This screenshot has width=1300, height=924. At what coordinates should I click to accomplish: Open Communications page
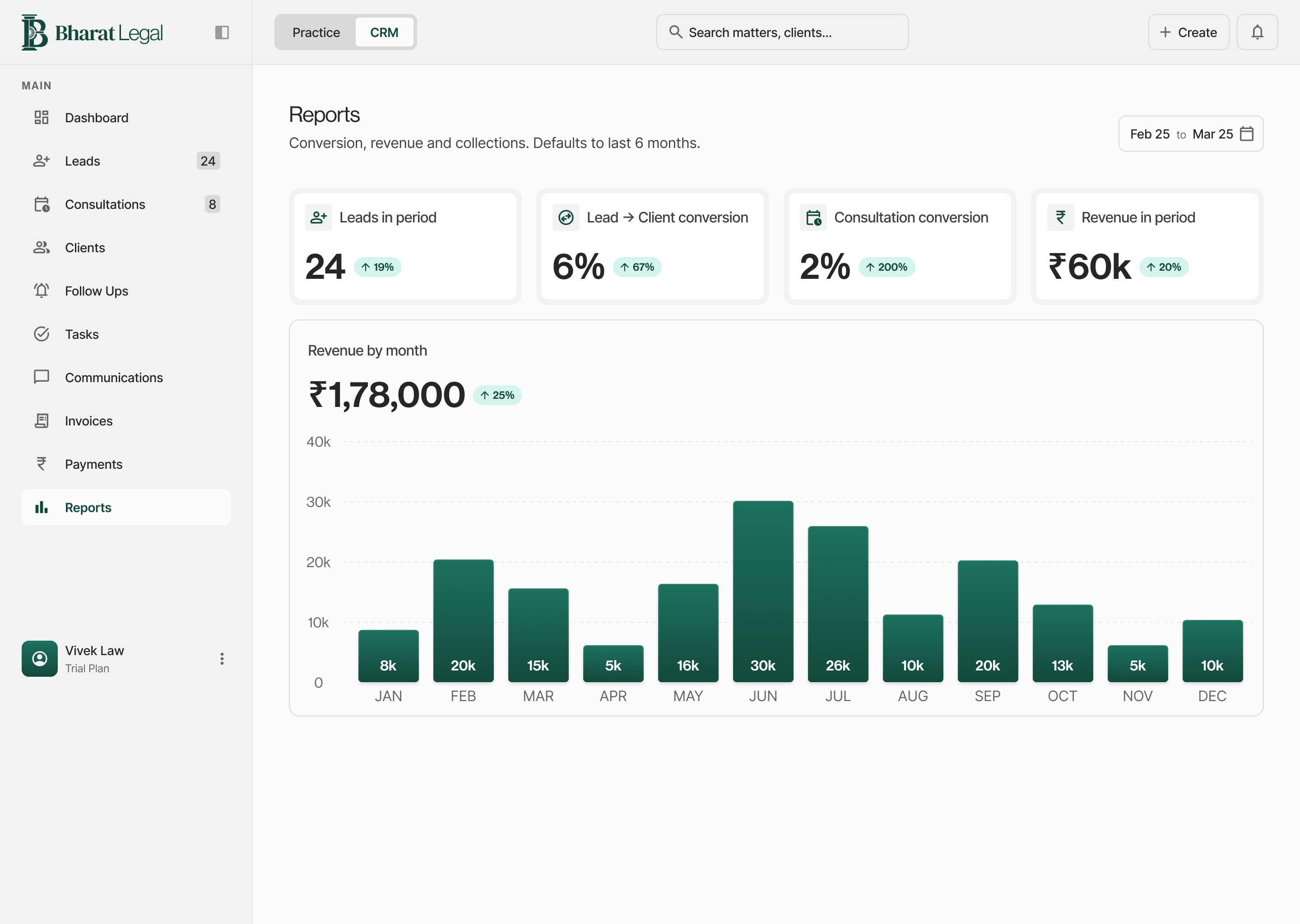coord(126,377)
